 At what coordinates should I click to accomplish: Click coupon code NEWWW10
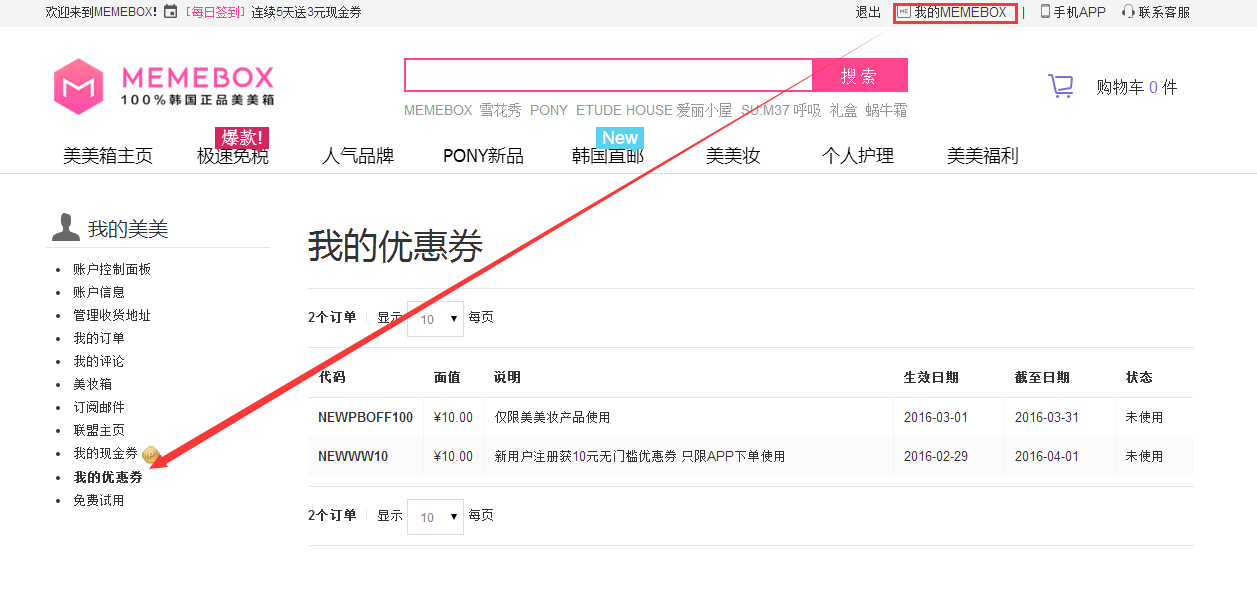pos(353,456)
